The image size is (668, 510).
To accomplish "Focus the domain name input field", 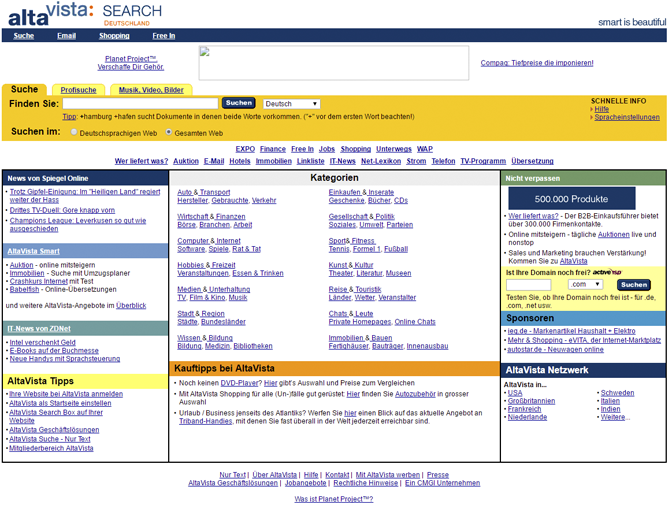I will [529, 284].
